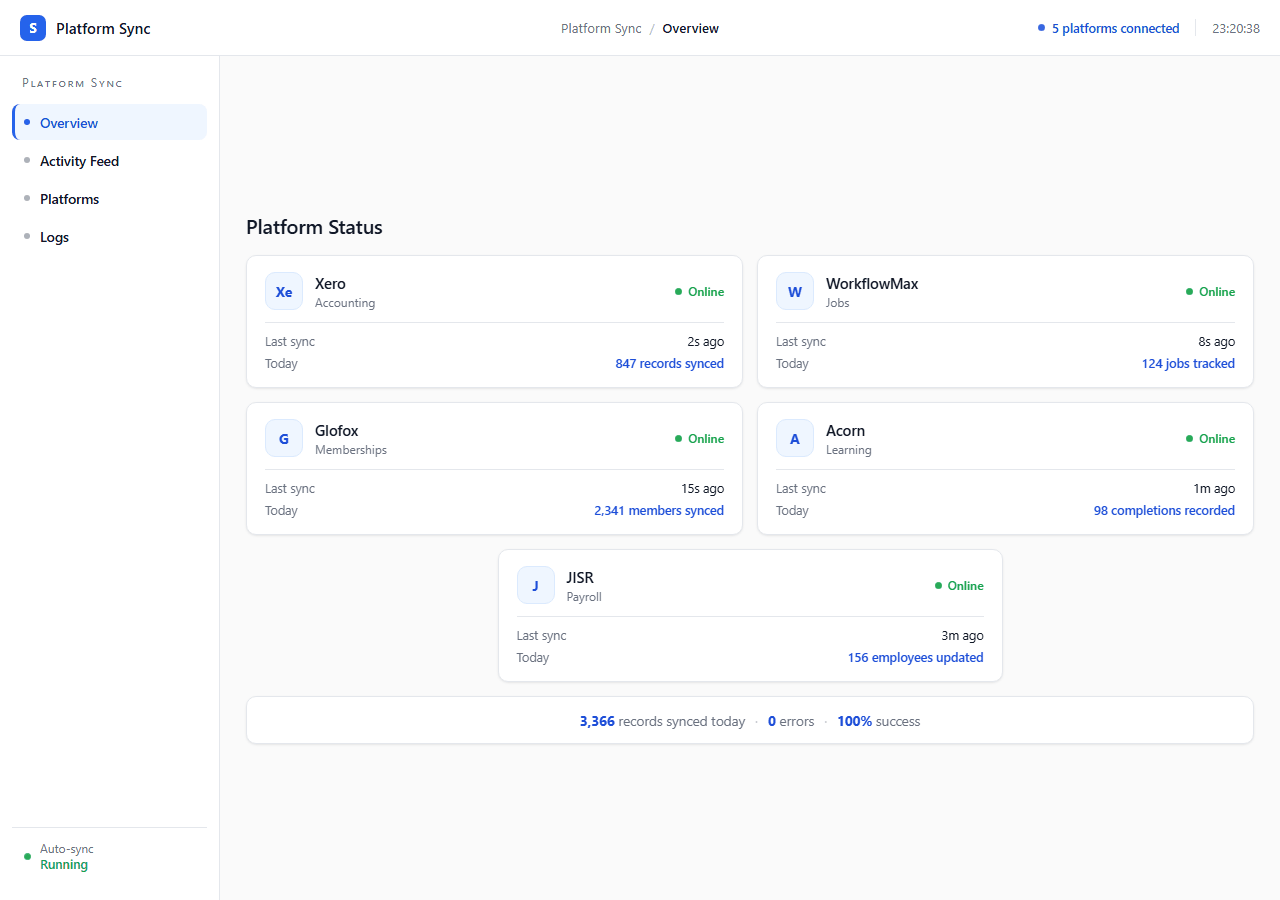The width and height of the screenshot is (1280, 900).
Task: Click Glofox's 15s ago sync time
Action: 703,489
